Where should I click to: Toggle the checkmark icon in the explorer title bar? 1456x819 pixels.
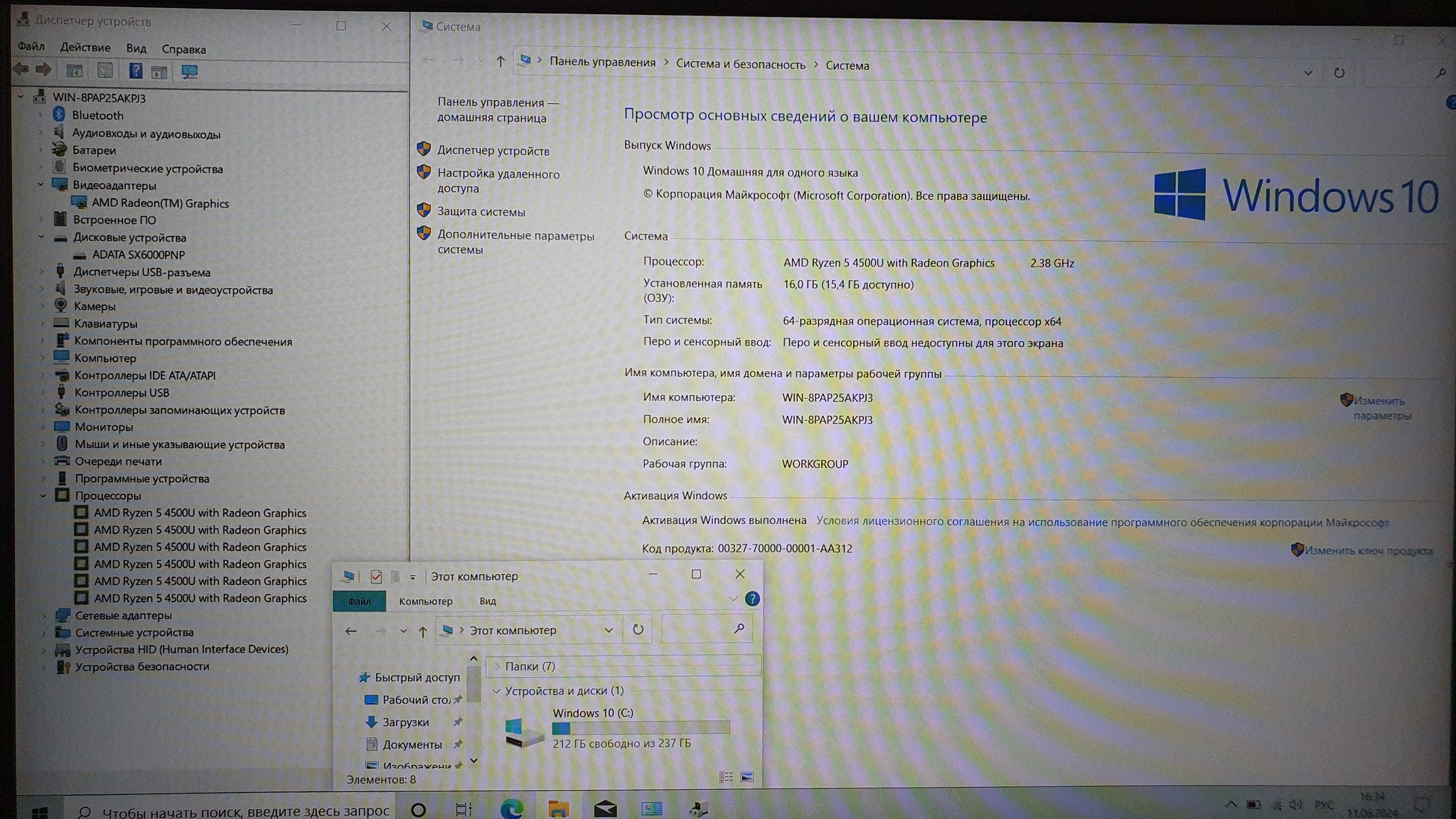[x=376, y=577]
